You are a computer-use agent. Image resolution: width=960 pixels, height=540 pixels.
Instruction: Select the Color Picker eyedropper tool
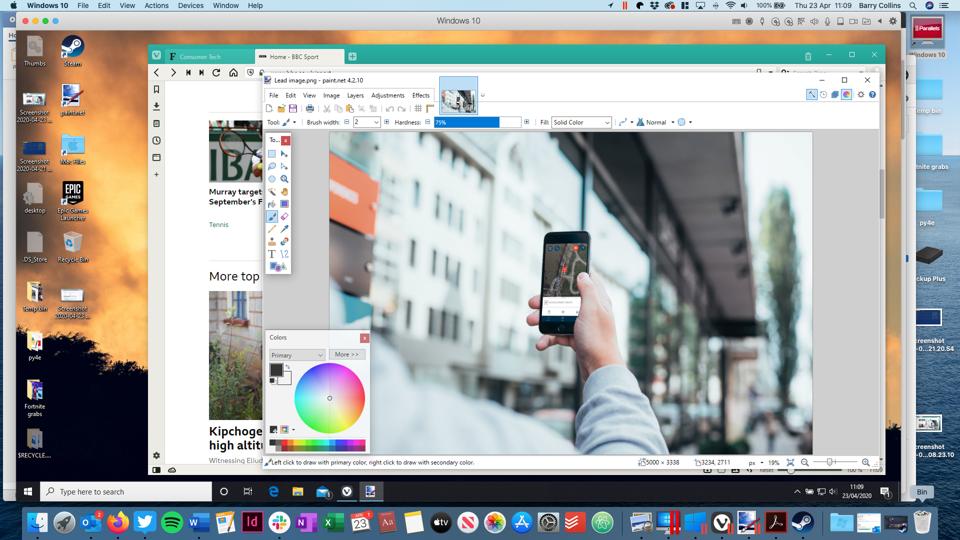pos(284,229)
